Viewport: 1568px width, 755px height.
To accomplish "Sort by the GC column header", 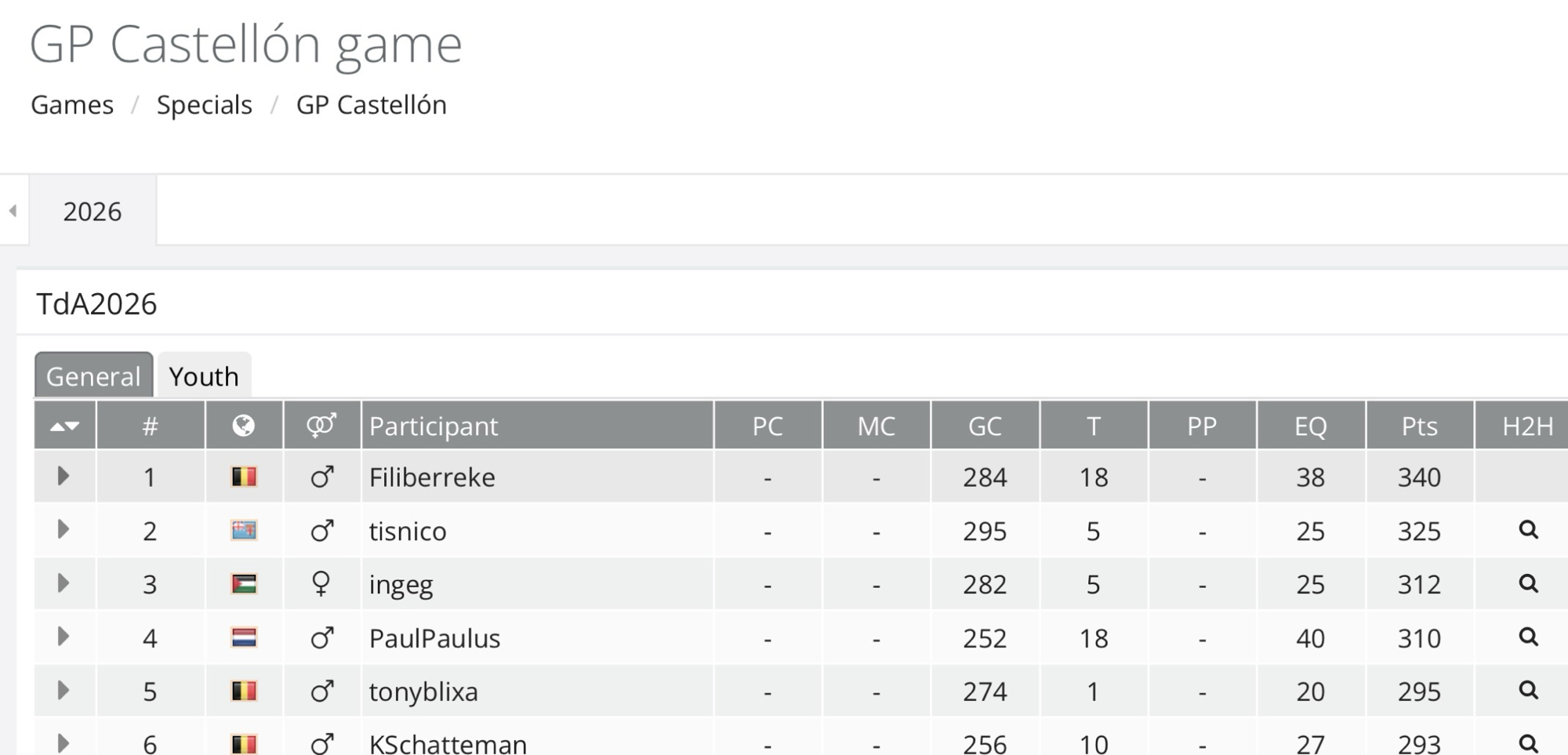I will coord(985,426).
